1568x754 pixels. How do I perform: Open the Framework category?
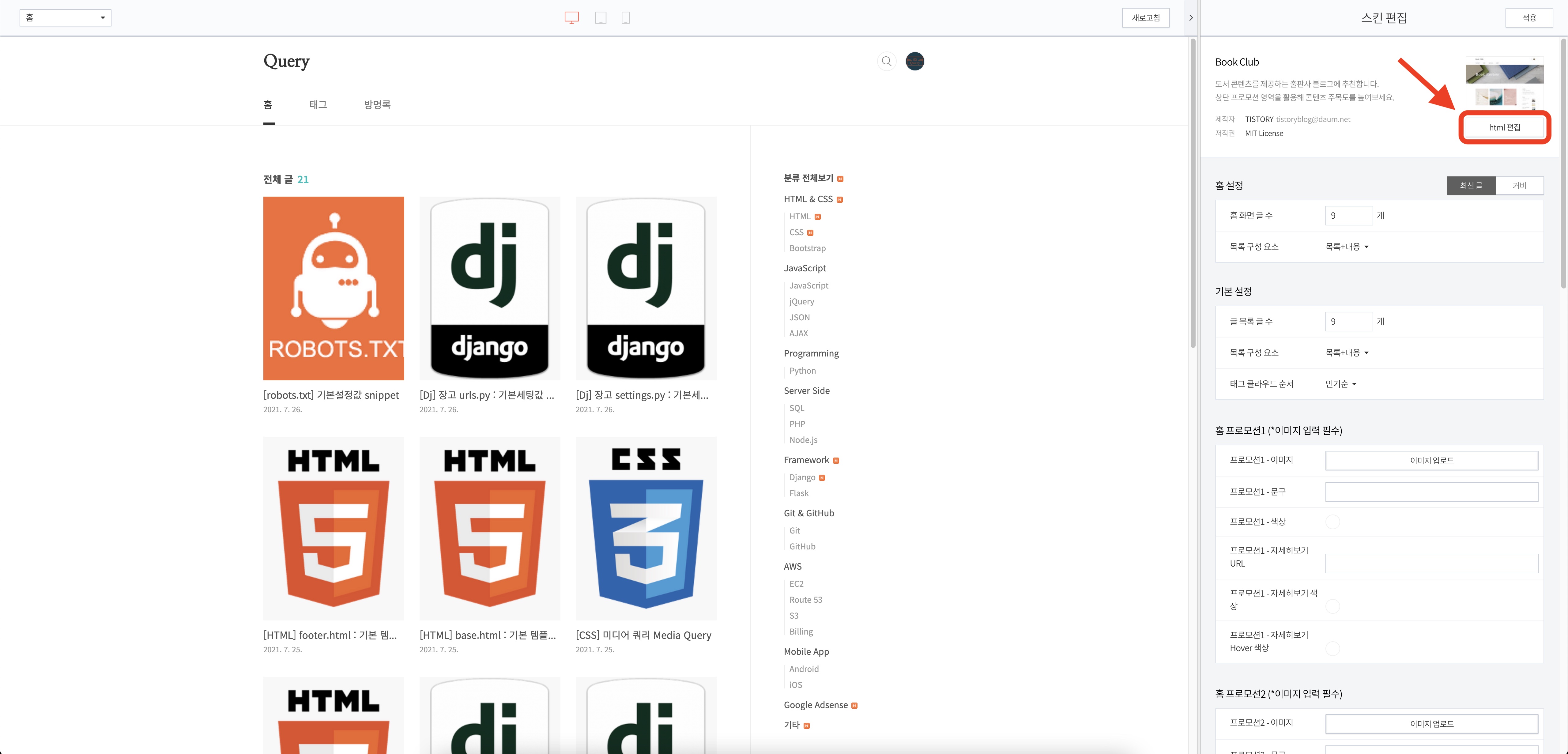(x=806, y=460)
